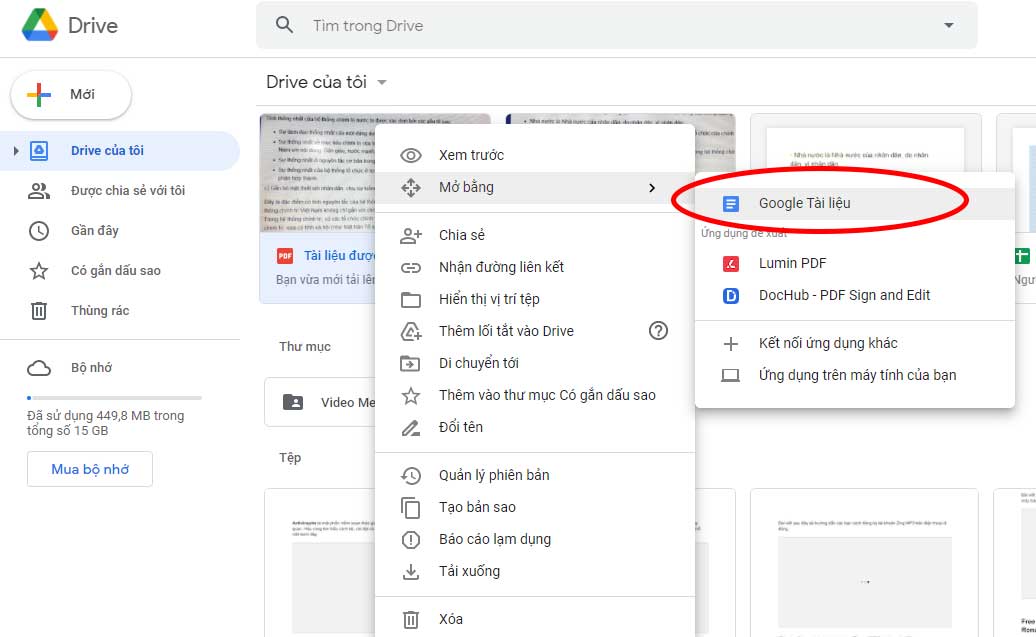Select Đổi tên in context menu
The width and height of the screenshot is (1036, 637).
point(460,427)
